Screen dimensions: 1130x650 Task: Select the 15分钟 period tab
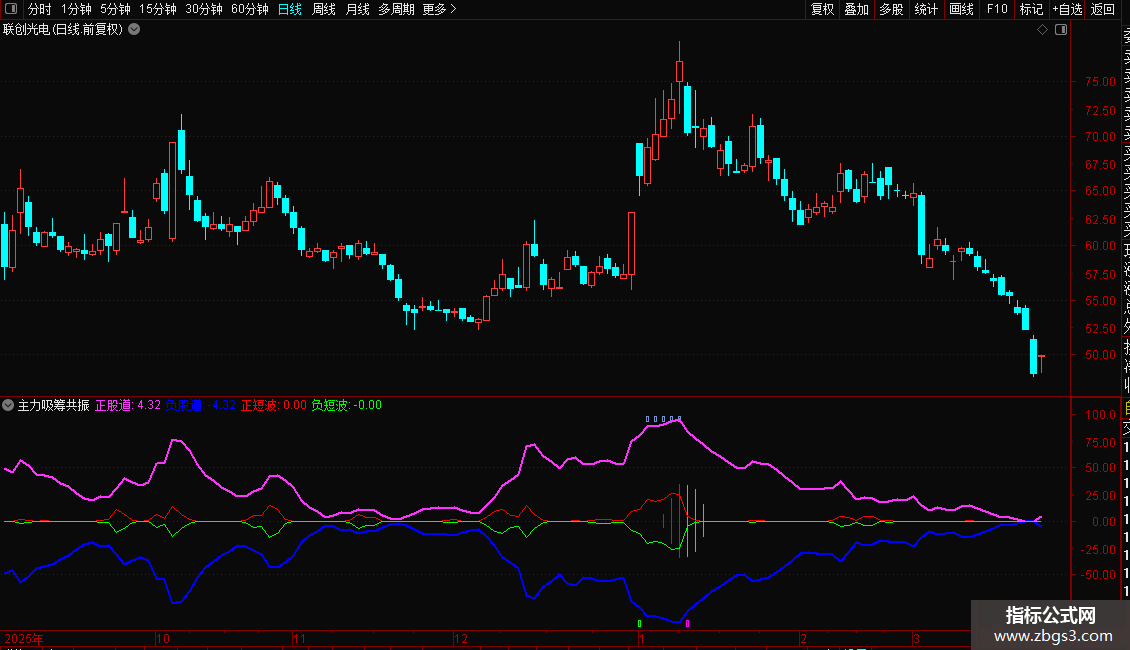tap(158, 9)
